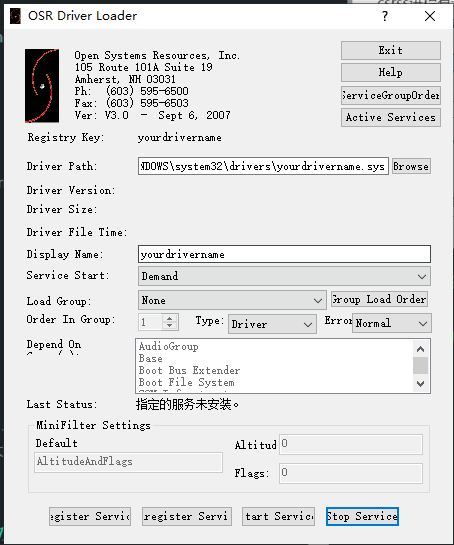This screenshot has height=545, width=454.
Task: Click the Driver Path text field
Action: [263, 166]
